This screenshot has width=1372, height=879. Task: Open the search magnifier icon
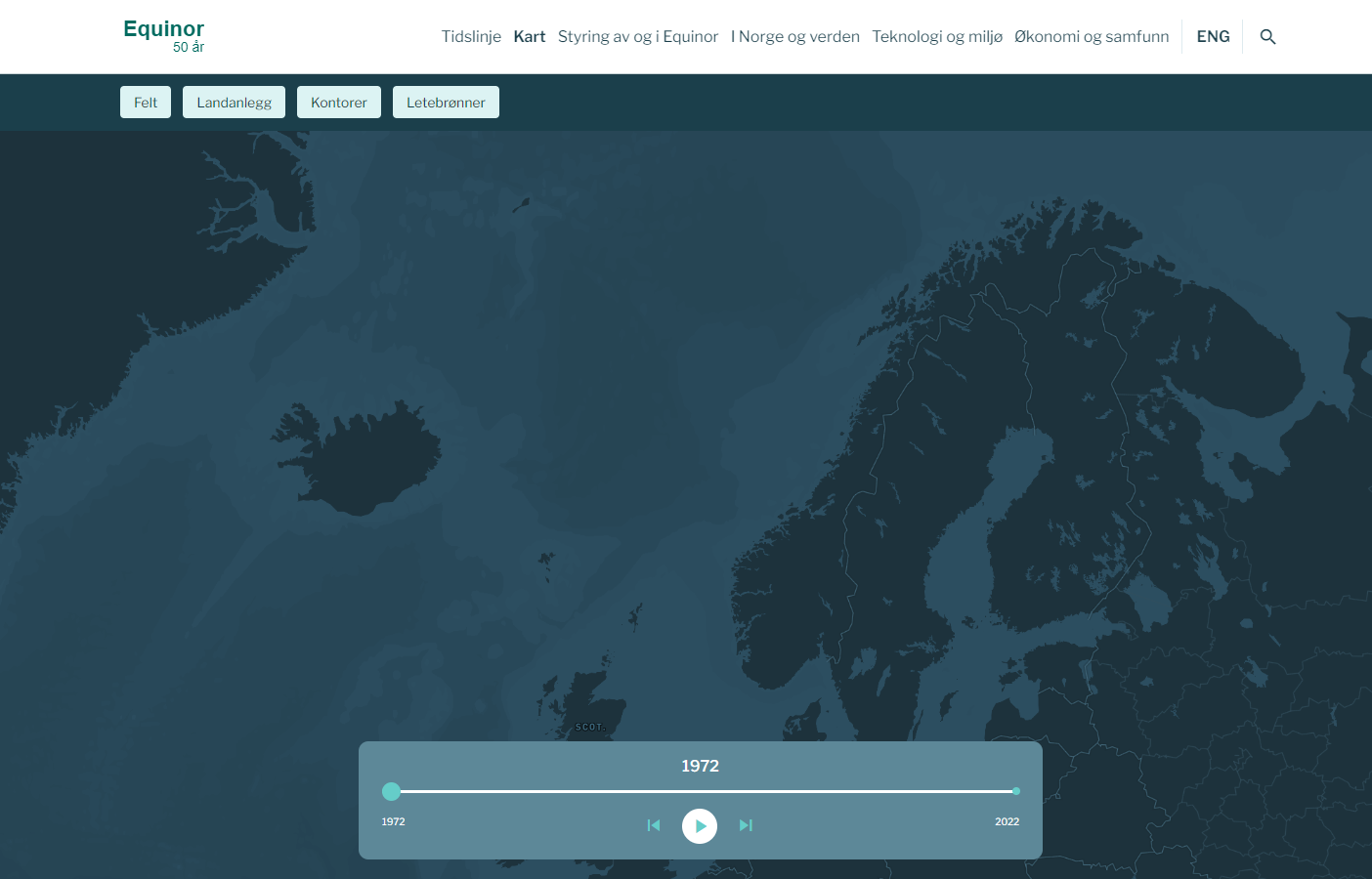point(1267,37)
